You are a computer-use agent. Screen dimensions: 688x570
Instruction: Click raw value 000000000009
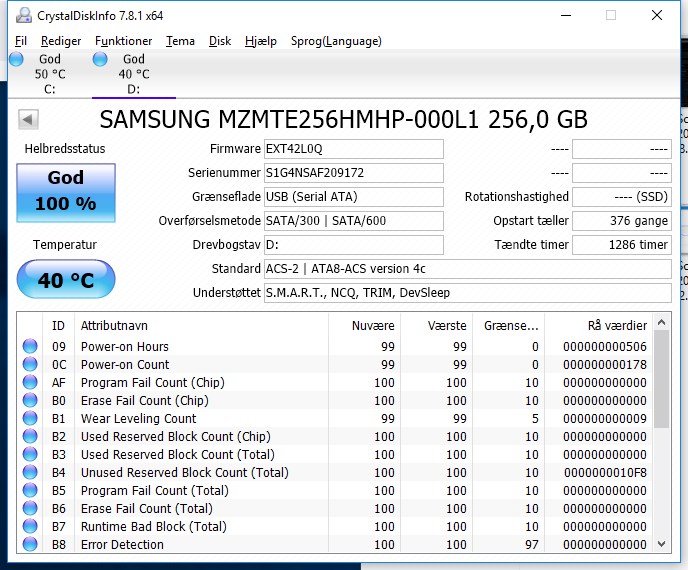click(x=605, y=419)
